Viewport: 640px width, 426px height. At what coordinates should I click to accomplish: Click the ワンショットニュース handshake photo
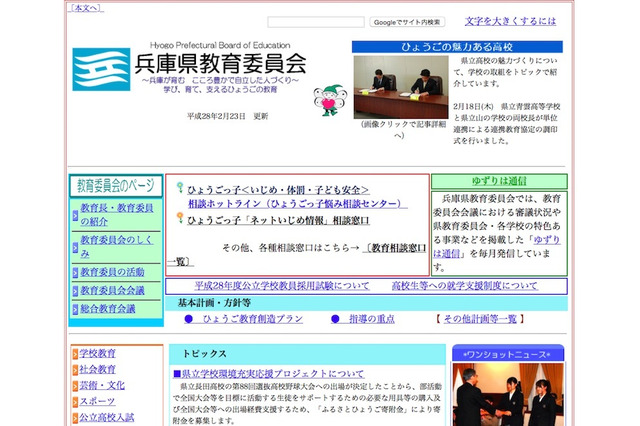coord(508,395)
